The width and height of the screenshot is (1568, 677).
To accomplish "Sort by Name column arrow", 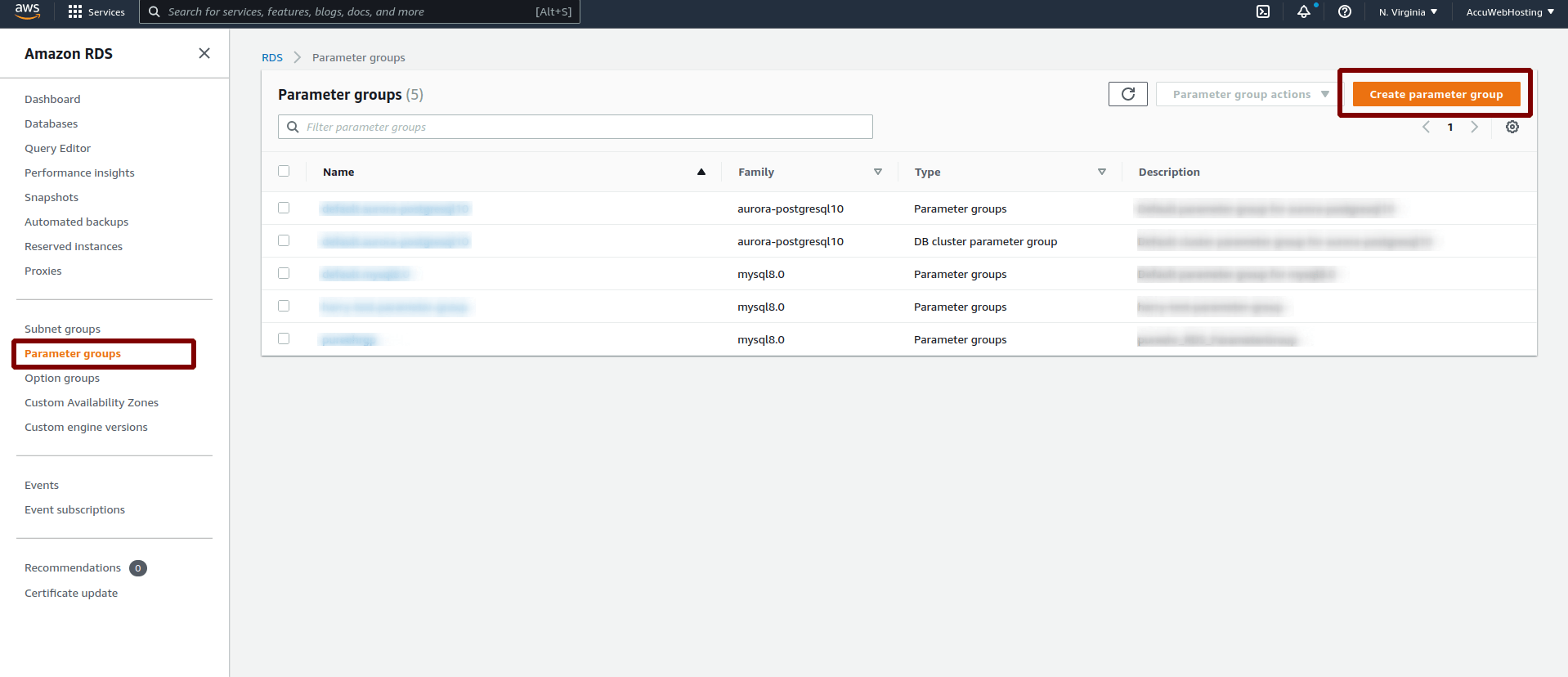I will [701, 172].
